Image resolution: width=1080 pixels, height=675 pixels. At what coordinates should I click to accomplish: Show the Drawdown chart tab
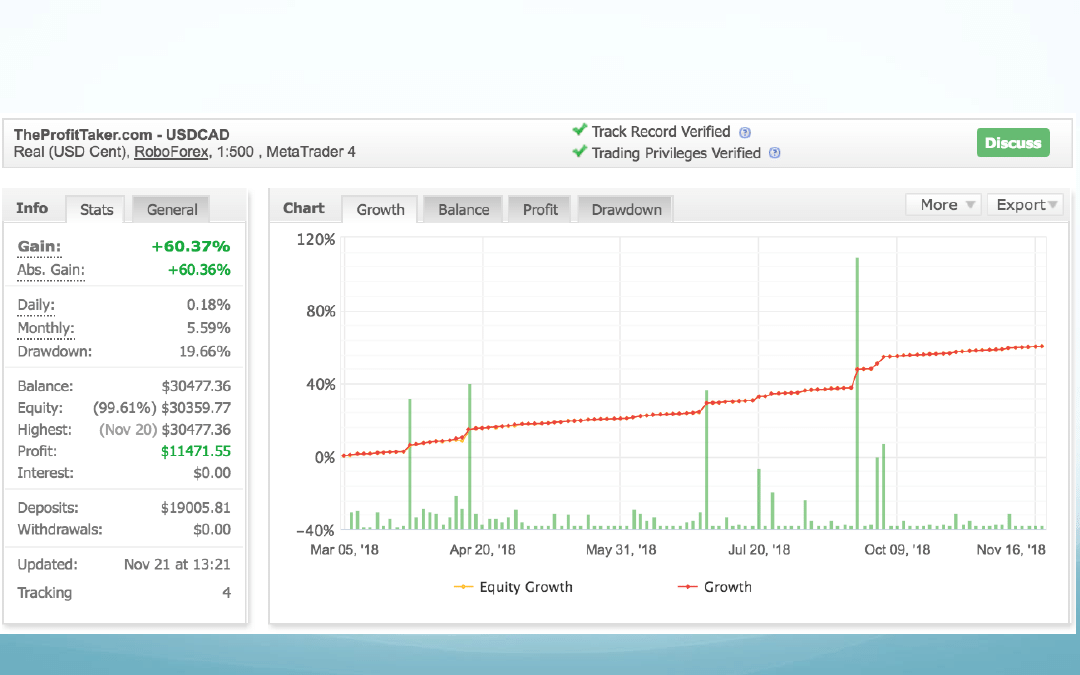(626, 209)
